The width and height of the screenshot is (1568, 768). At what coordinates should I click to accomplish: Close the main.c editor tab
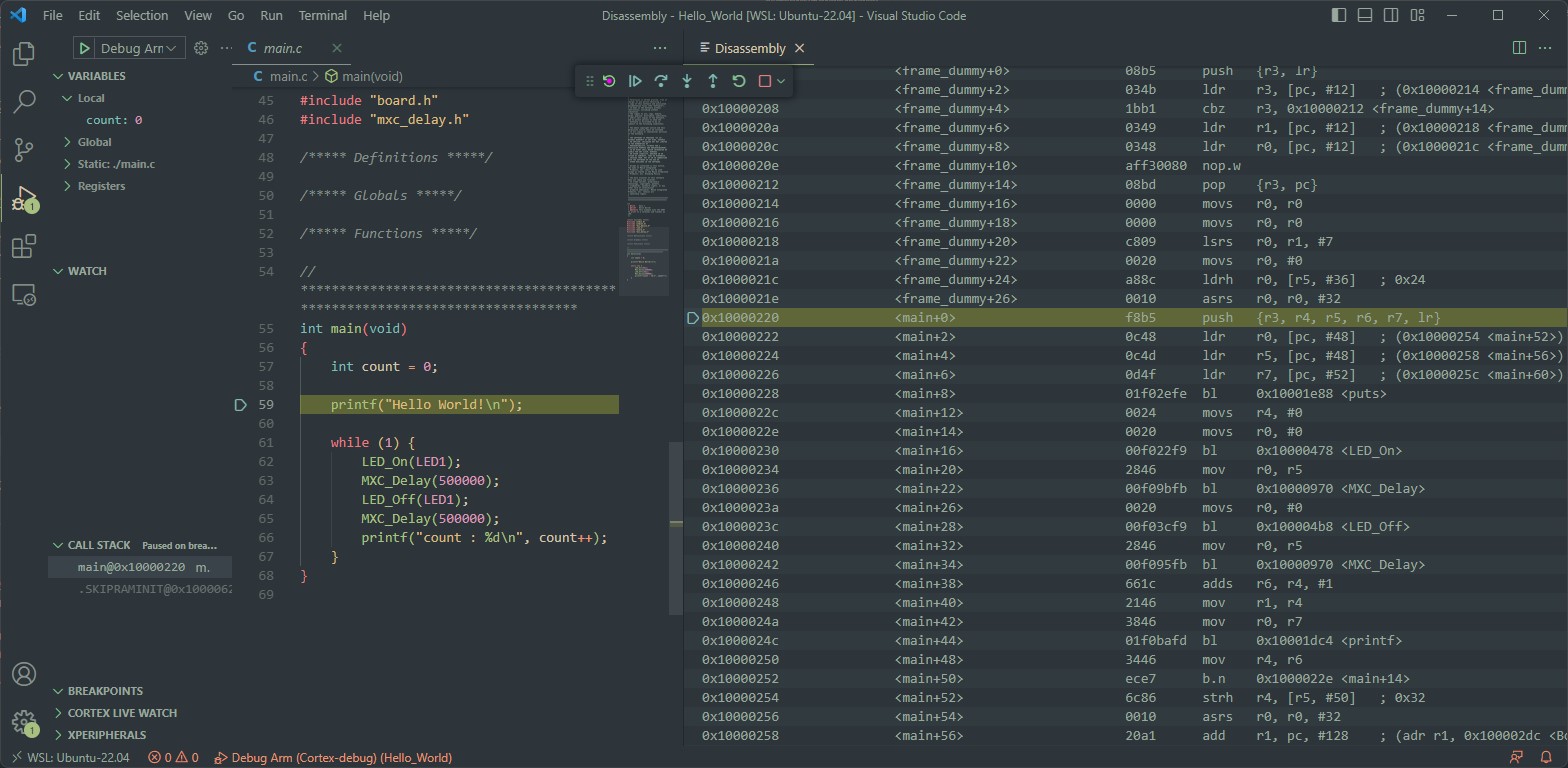point(337,48)
